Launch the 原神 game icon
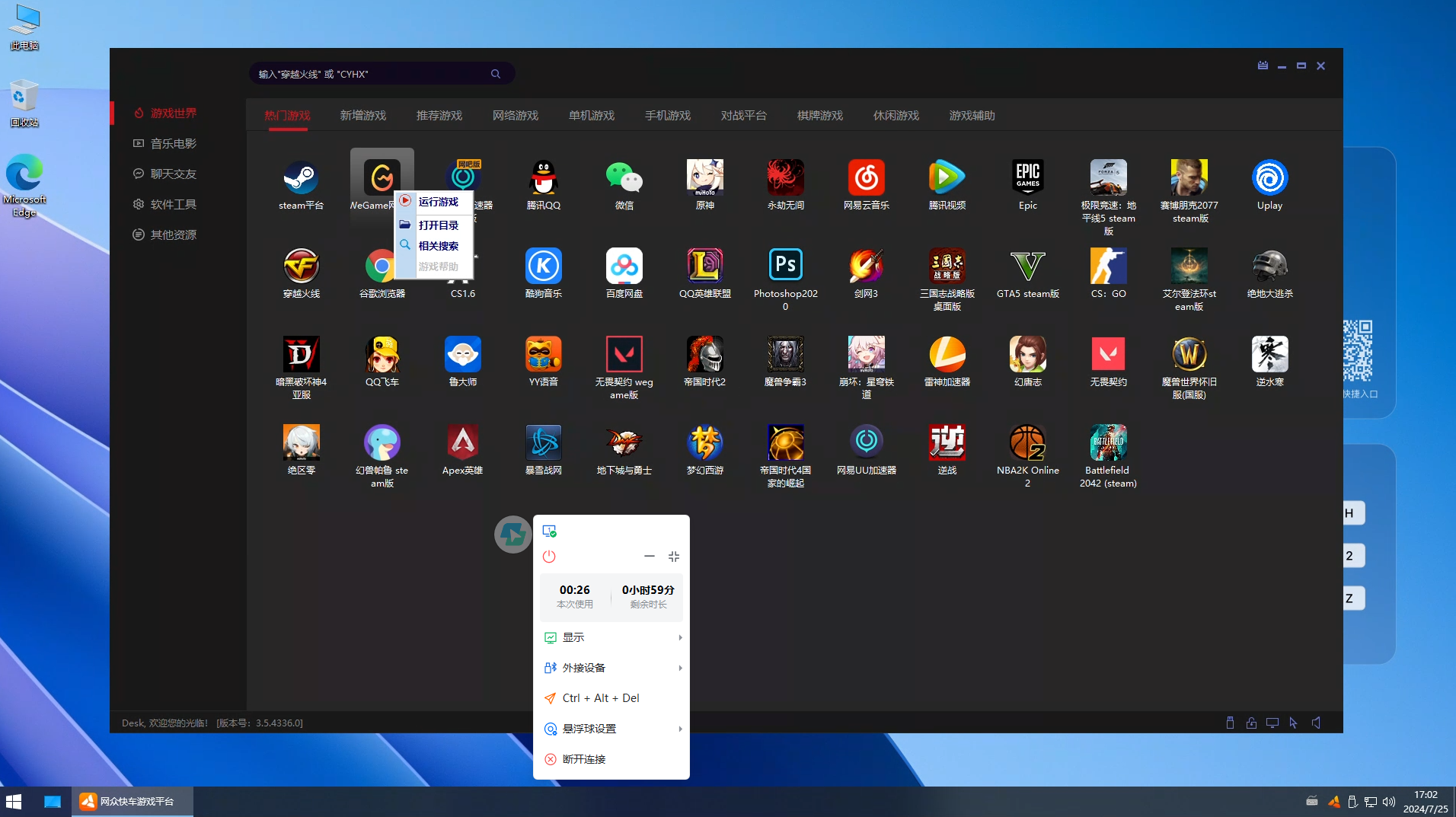Viewport: 1456px width, 817px height. click(704, 177)
